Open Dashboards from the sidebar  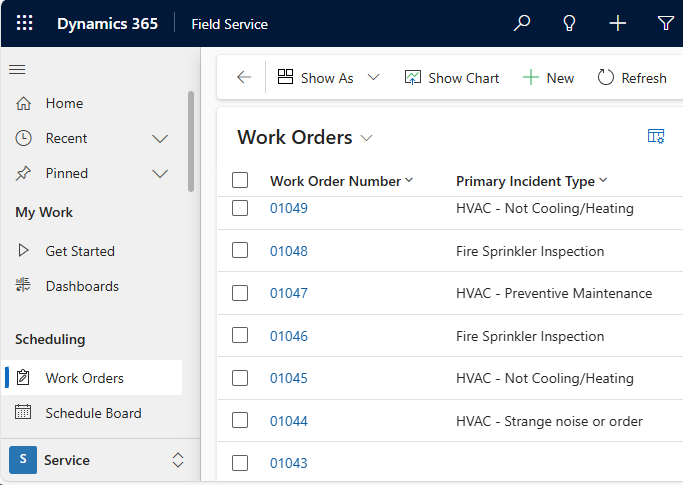[82, 286]
